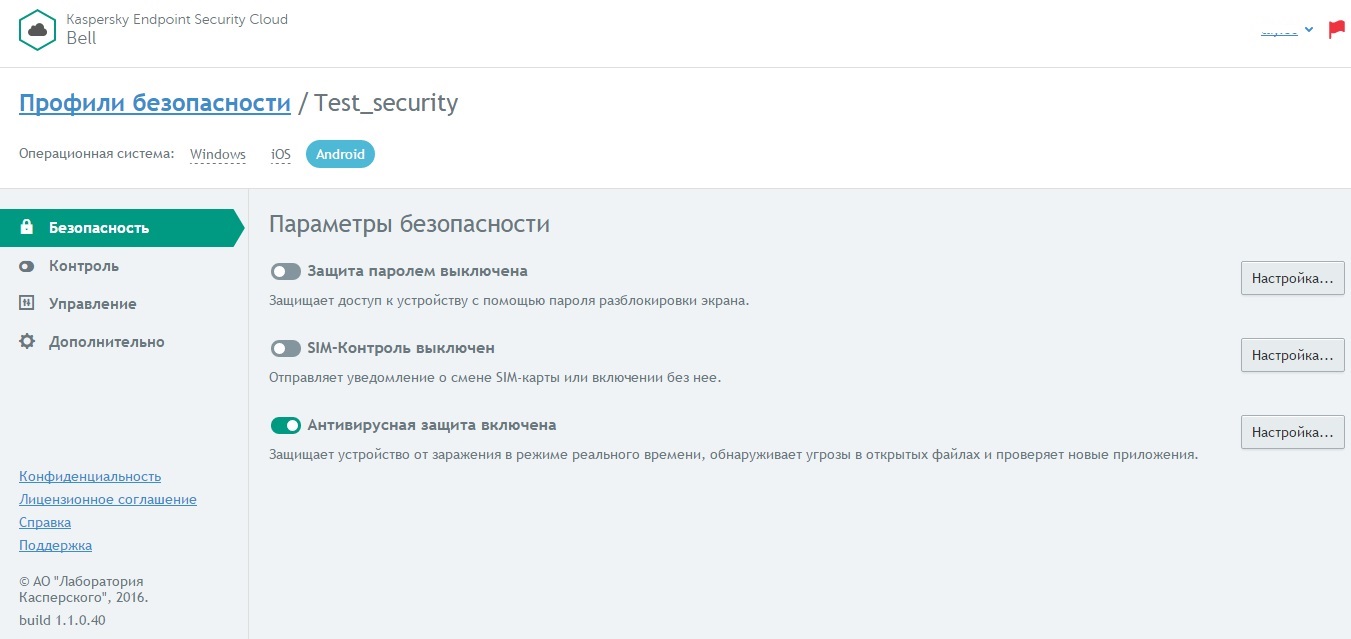Click the sliders icon beside Управление
The height and width of the screenshot is (639, 1351).
(27, 303)
